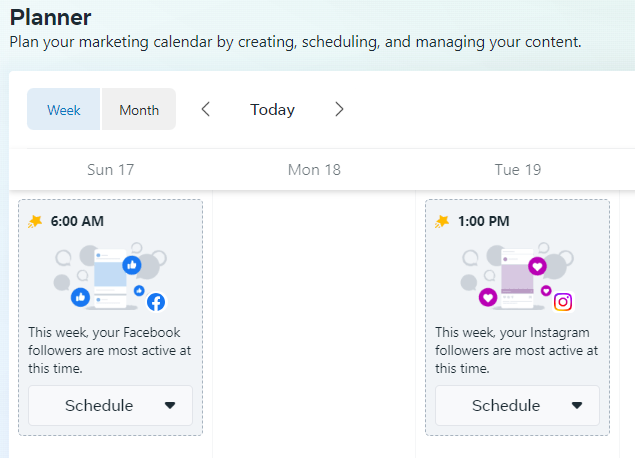Click star icon beside 6:00 AM

35,221
